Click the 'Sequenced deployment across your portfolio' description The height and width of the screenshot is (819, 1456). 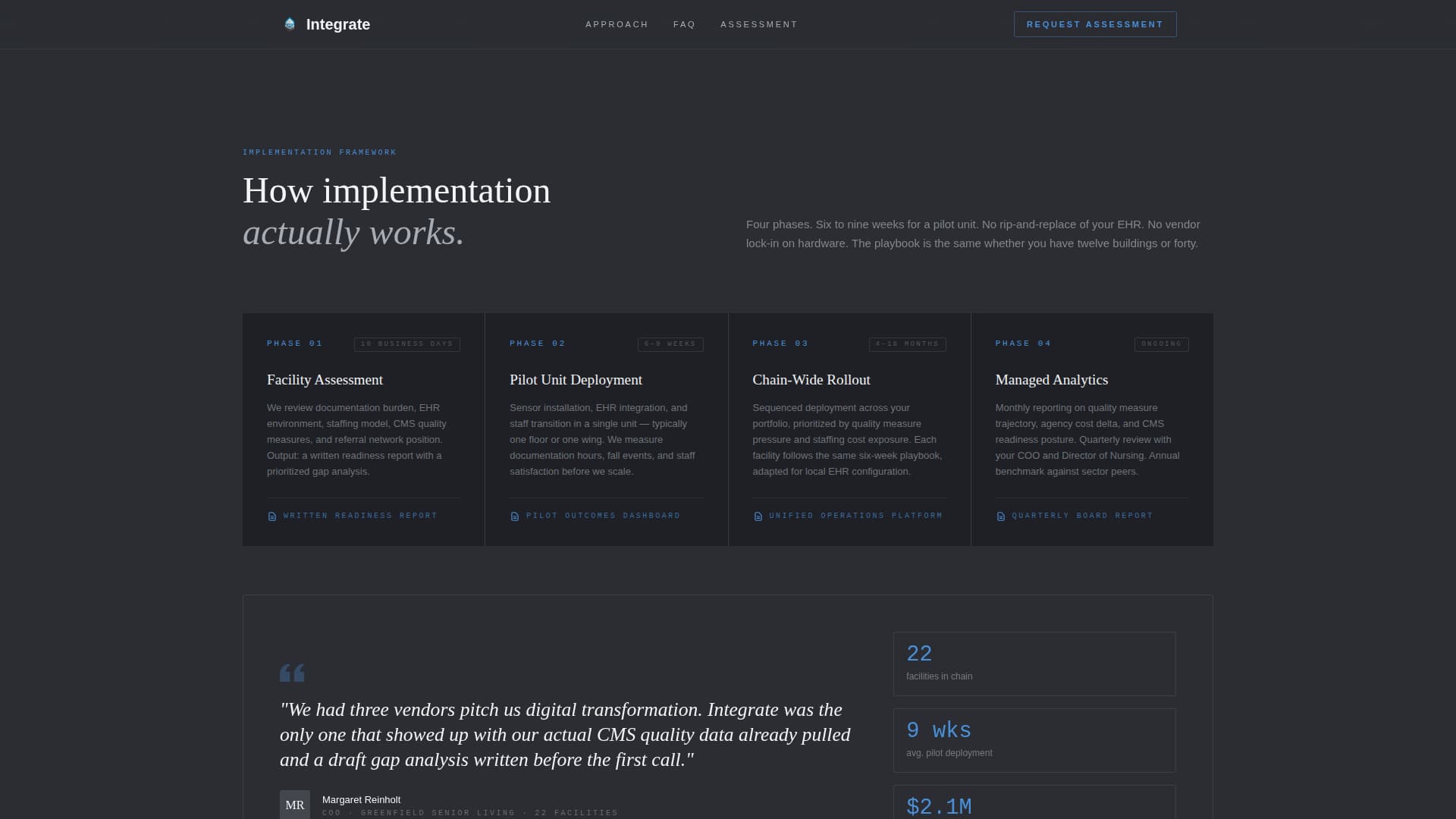coord(847,440)
